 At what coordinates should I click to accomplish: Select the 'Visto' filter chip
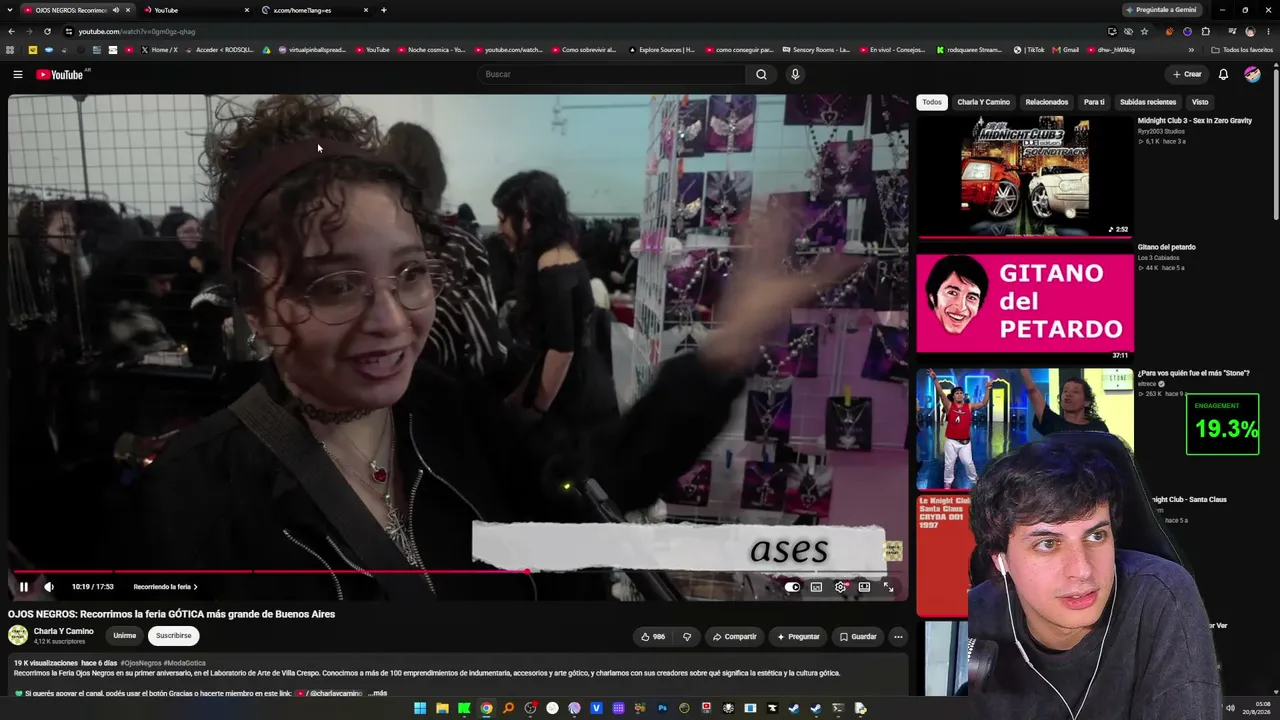[x=1200, y=102]
